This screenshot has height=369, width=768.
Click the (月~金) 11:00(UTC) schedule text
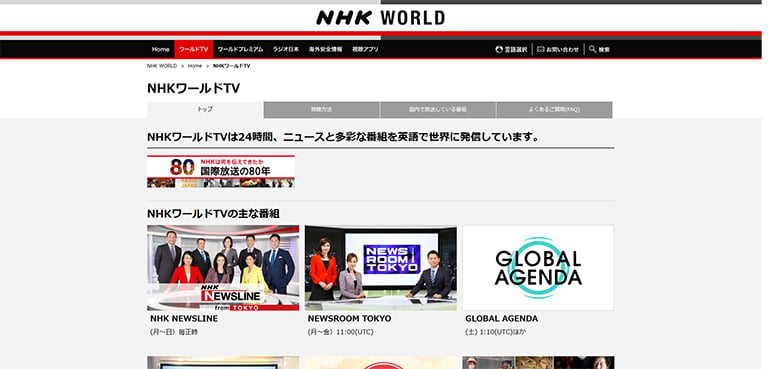[340, 332]
